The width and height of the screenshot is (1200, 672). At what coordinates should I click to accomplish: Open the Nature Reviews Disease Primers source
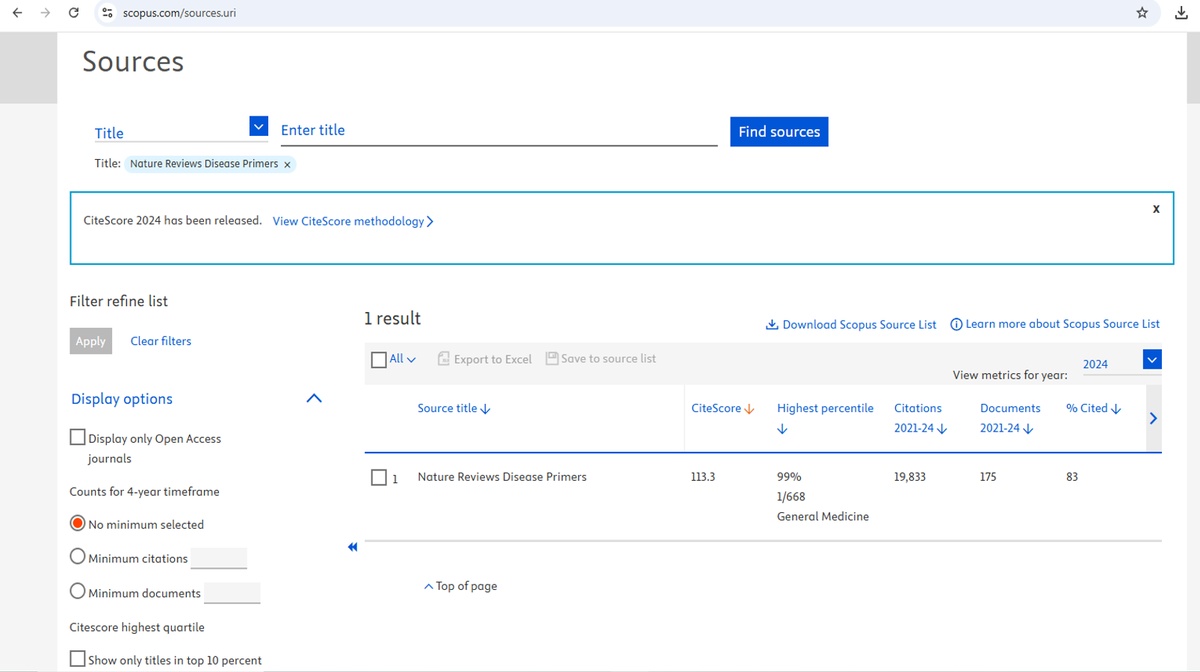pyautogui.click(x=502, y=477)
